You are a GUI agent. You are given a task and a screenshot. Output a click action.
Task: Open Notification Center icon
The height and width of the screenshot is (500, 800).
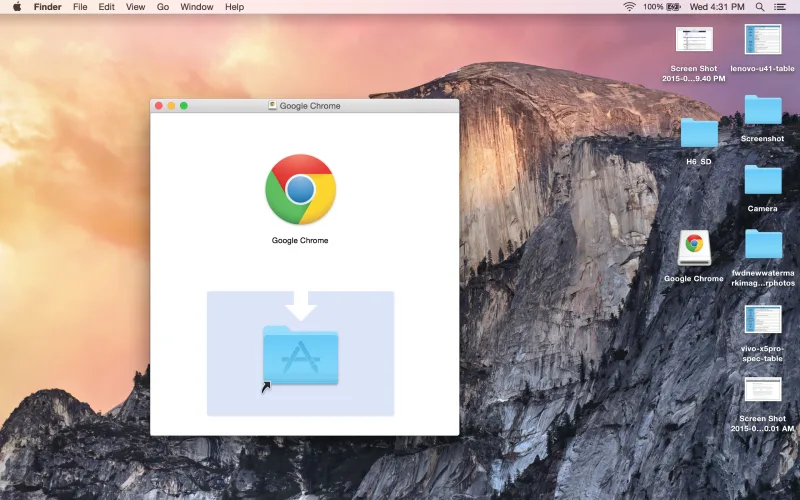780,7
